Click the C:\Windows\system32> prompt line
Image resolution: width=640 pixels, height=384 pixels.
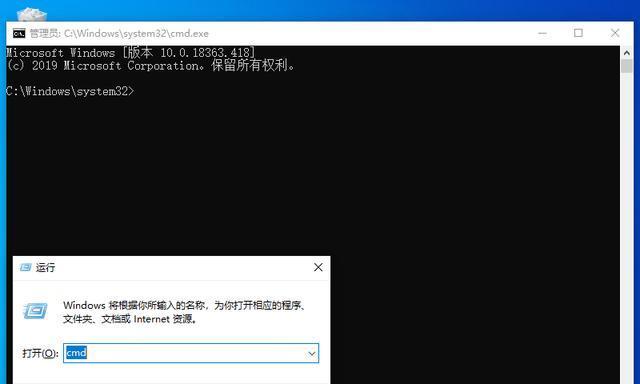pos(70,91)
